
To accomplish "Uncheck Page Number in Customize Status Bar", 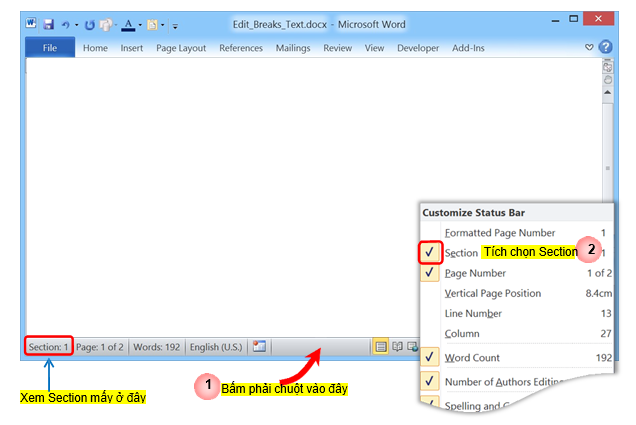I will (x=429, y=272).
